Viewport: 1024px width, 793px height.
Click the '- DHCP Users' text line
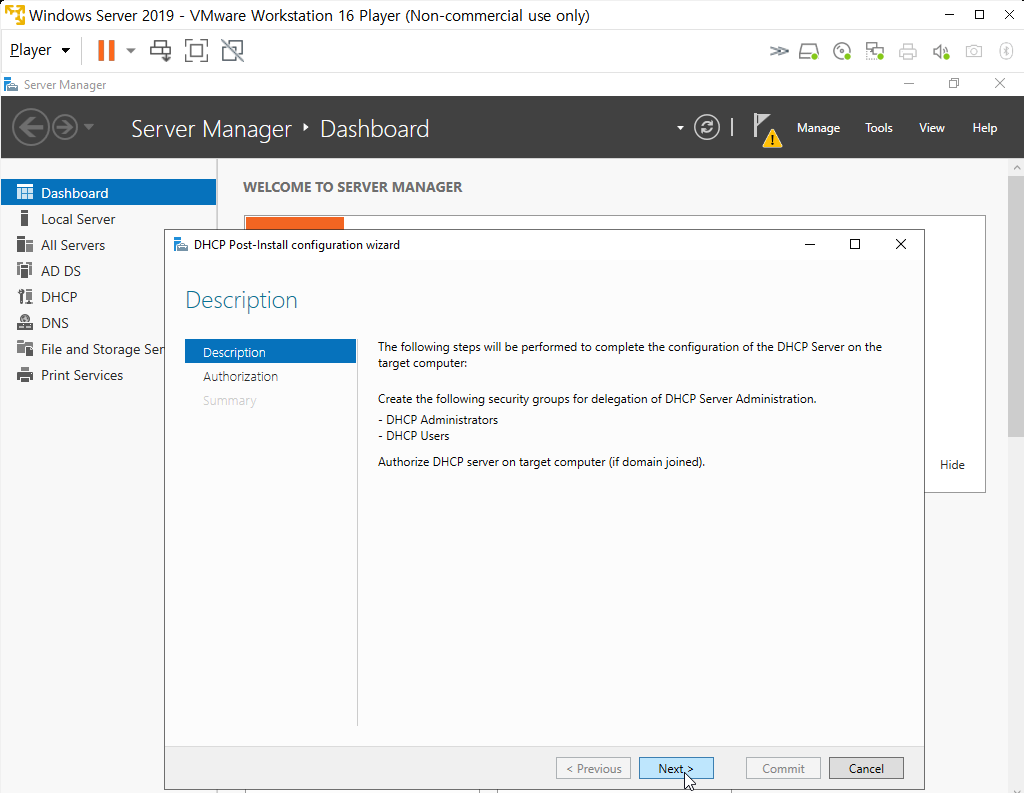[413, 436]
